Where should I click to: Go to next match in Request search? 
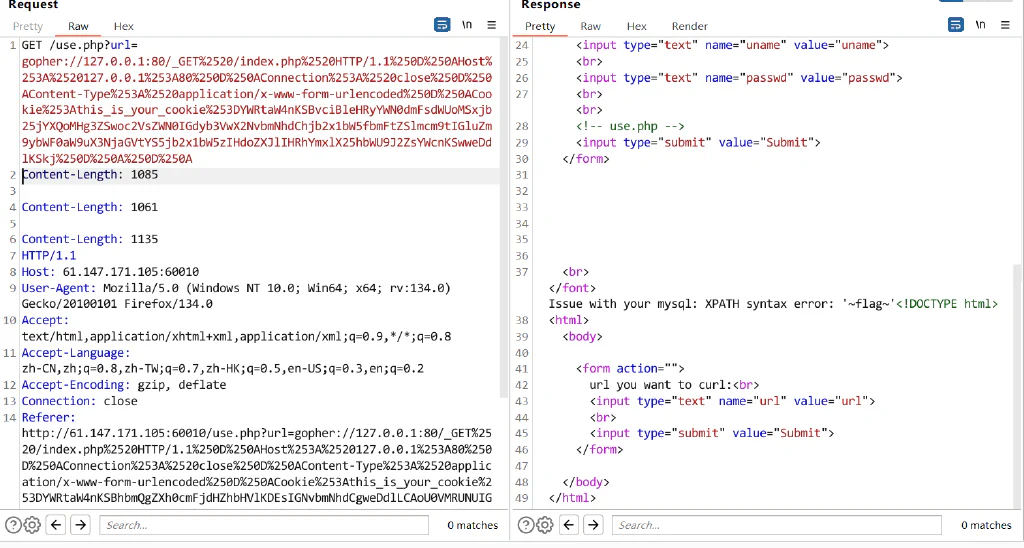(x=80, y=524)
